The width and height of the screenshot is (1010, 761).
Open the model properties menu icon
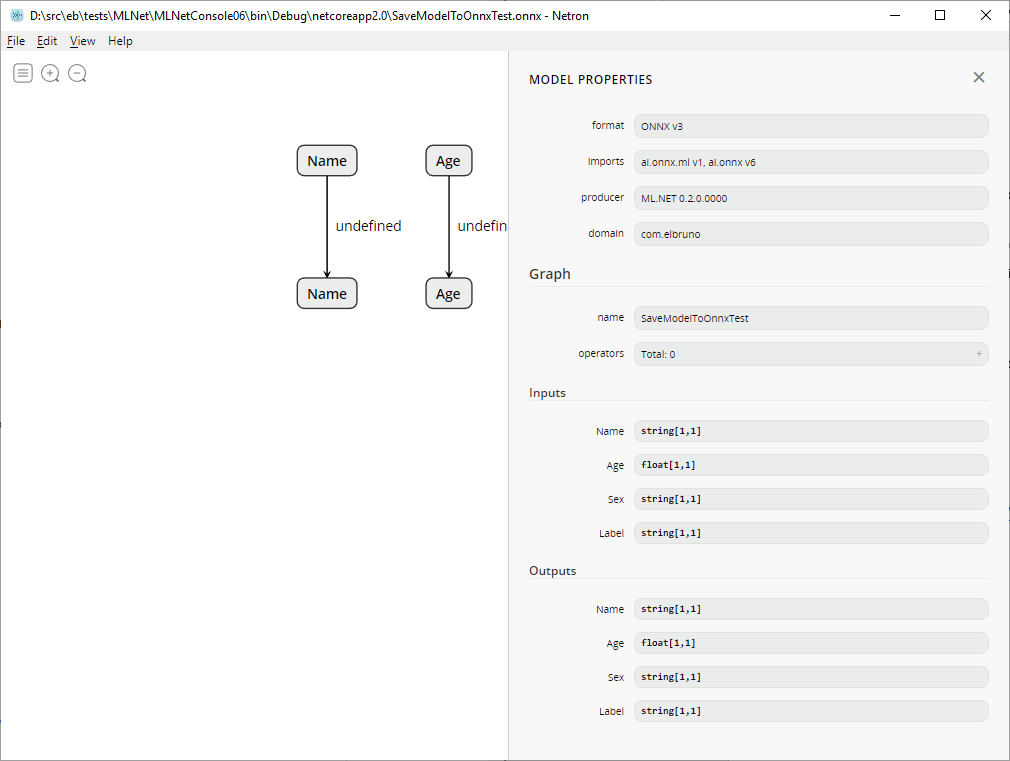click(x=23, y=73)
